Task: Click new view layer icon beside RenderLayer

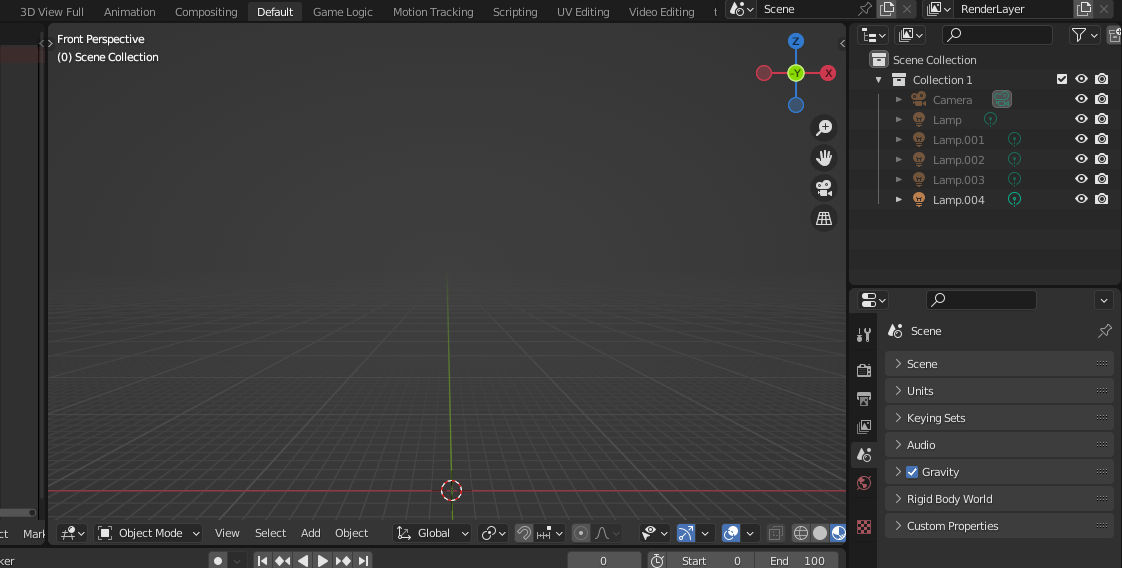Action: click(1083, 9)
